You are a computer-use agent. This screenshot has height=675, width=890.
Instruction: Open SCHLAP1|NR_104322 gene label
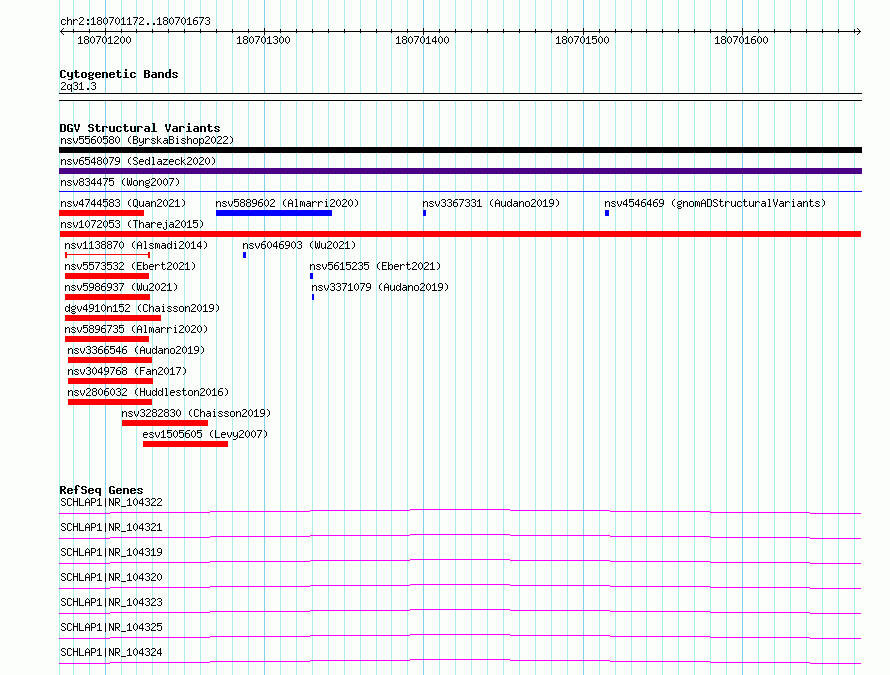[x=111, y=502]
